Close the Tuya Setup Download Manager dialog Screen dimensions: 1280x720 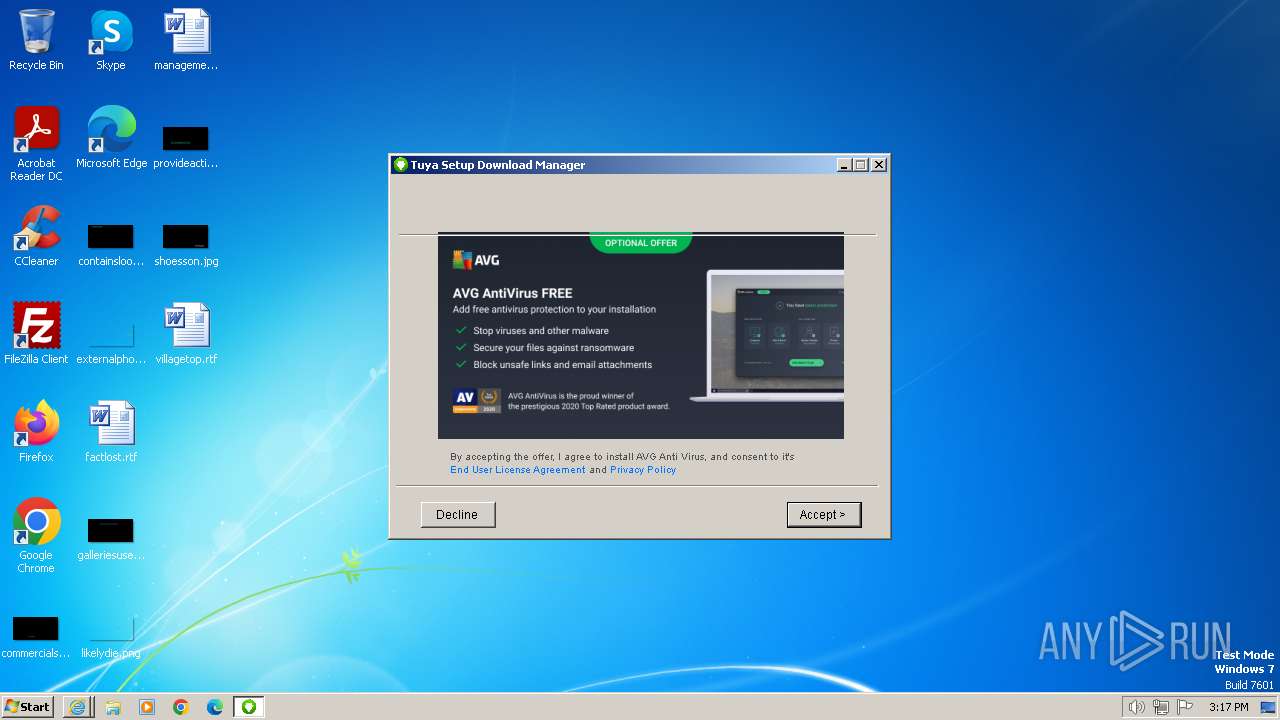879,165
